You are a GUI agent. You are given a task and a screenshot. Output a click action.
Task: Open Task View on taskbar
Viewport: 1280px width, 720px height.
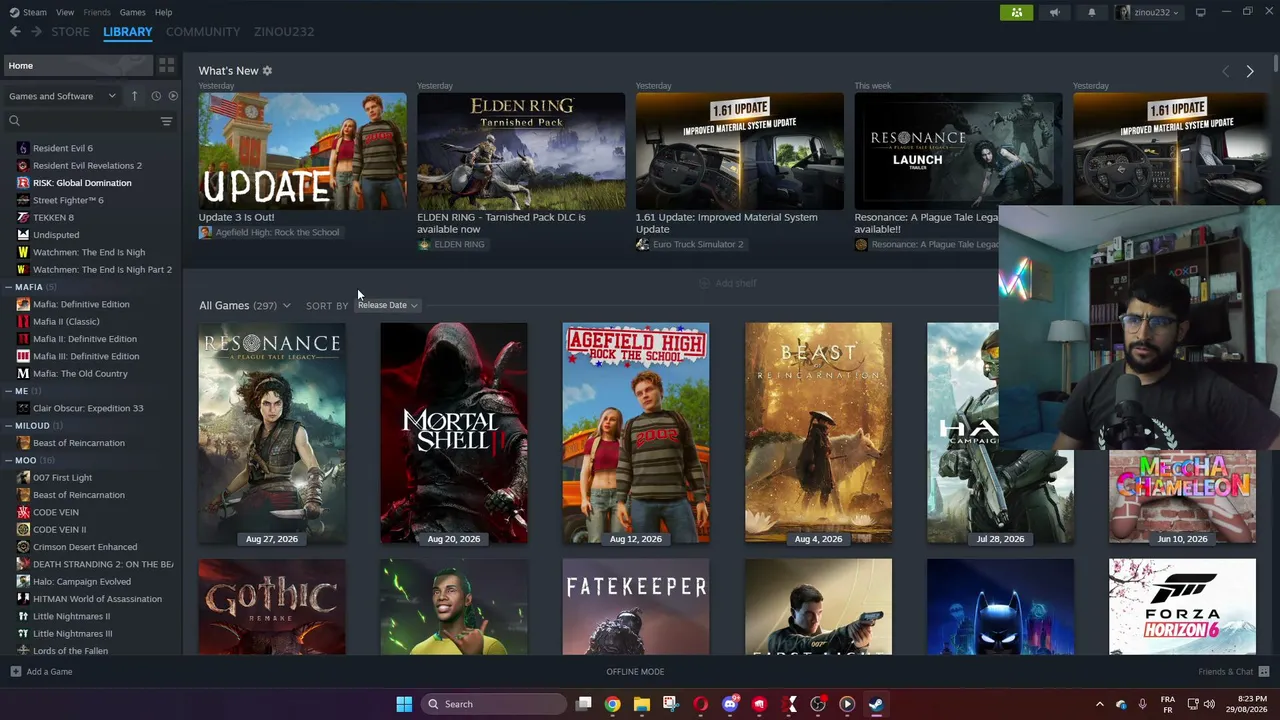583,704
